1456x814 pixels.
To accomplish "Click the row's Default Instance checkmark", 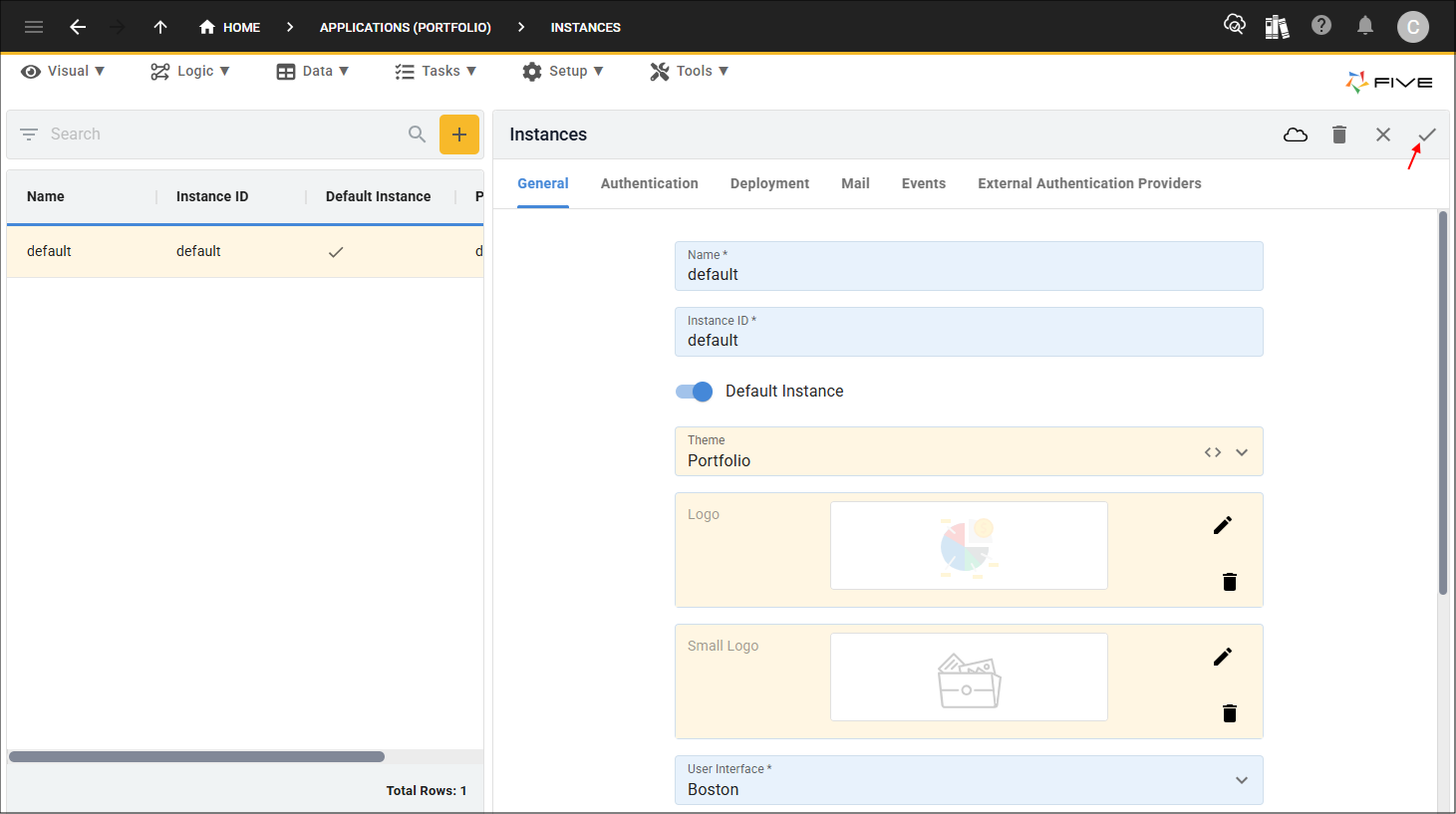I will pyautogui.click(x=336, y=252).
